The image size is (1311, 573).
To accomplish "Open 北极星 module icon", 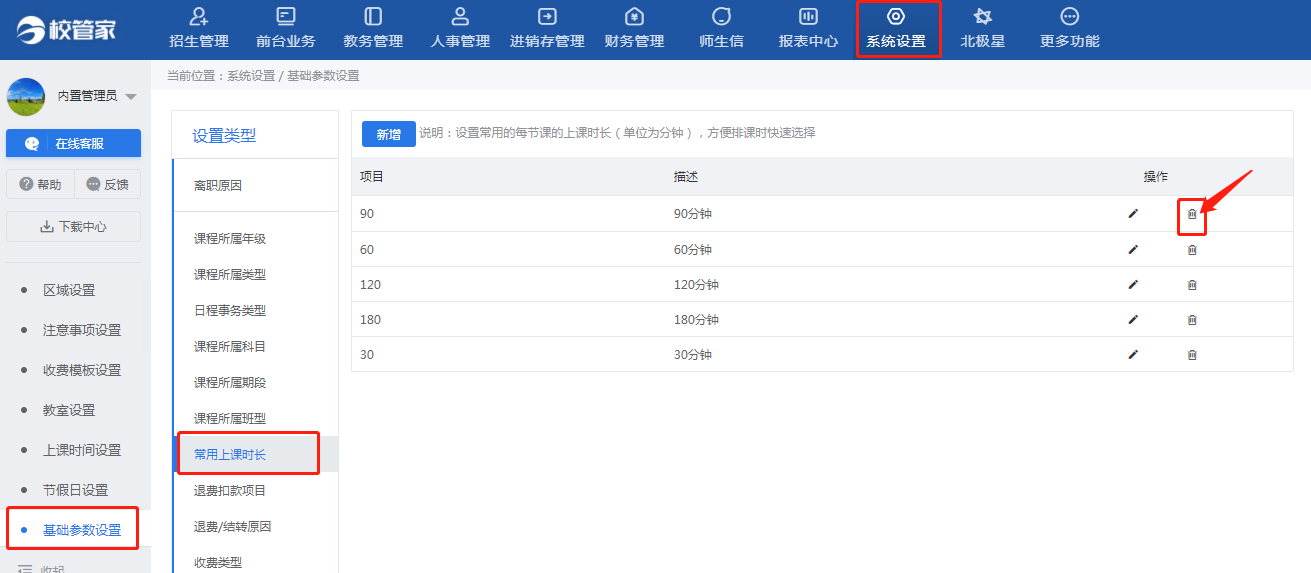I will [x=982, y=17].
